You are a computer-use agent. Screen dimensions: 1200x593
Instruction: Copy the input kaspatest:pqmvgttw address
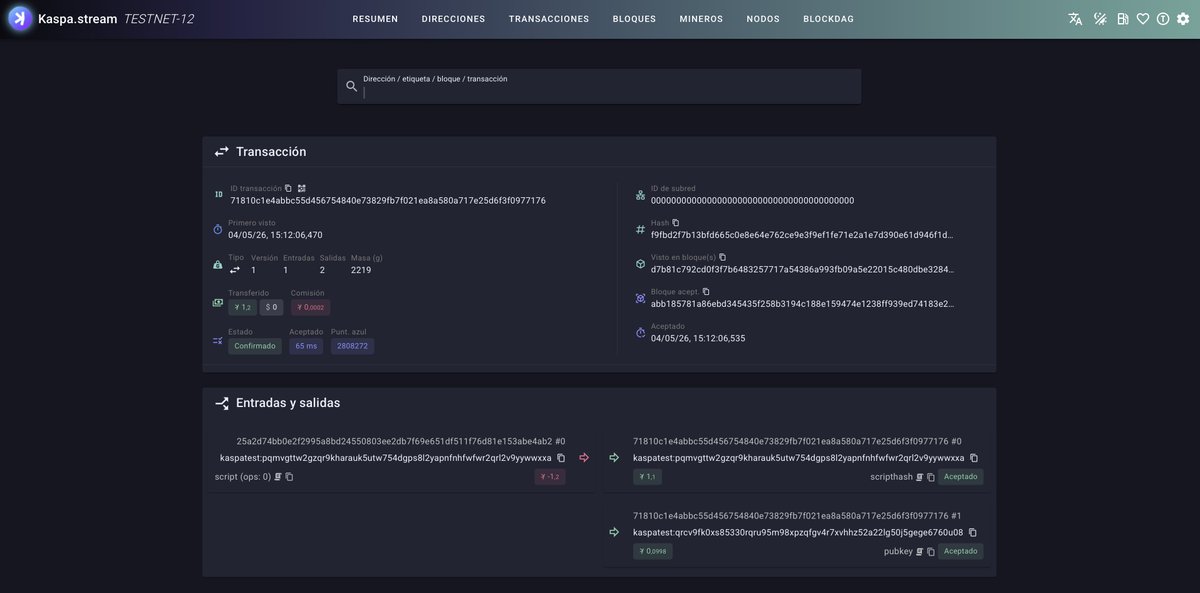[561, 458]
